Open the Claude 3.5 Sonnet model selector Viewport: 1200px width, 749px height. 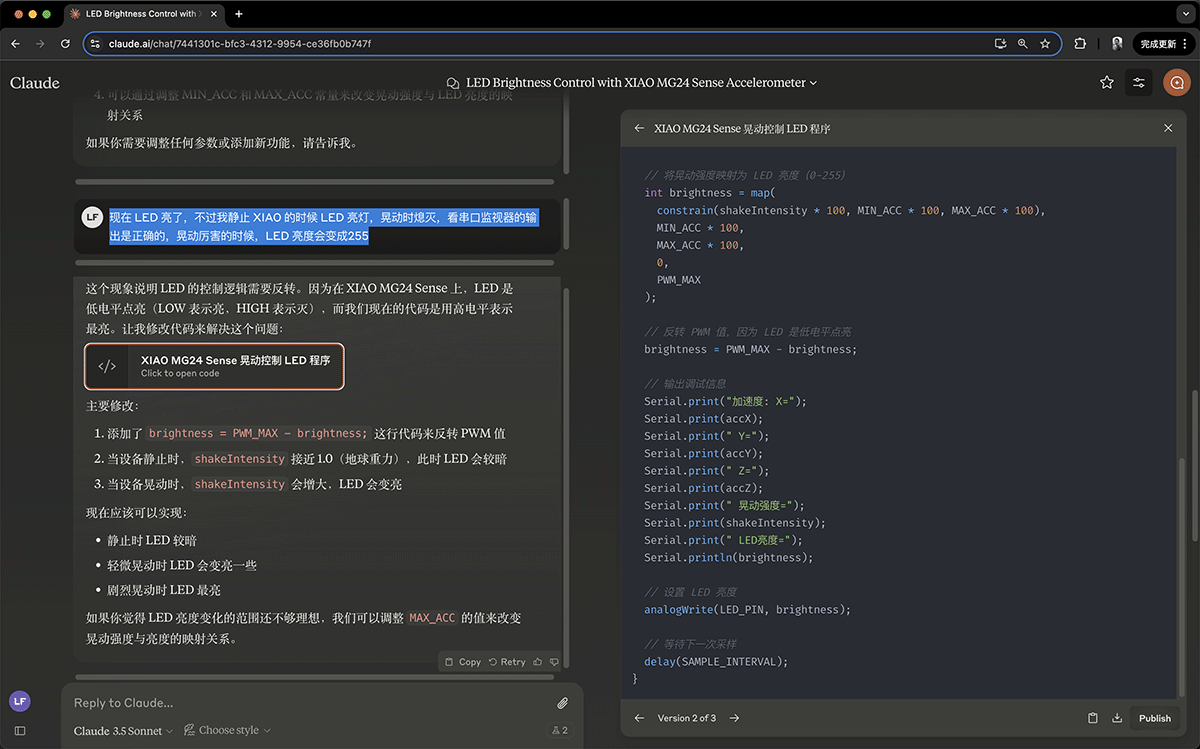(x=123, y=731)
